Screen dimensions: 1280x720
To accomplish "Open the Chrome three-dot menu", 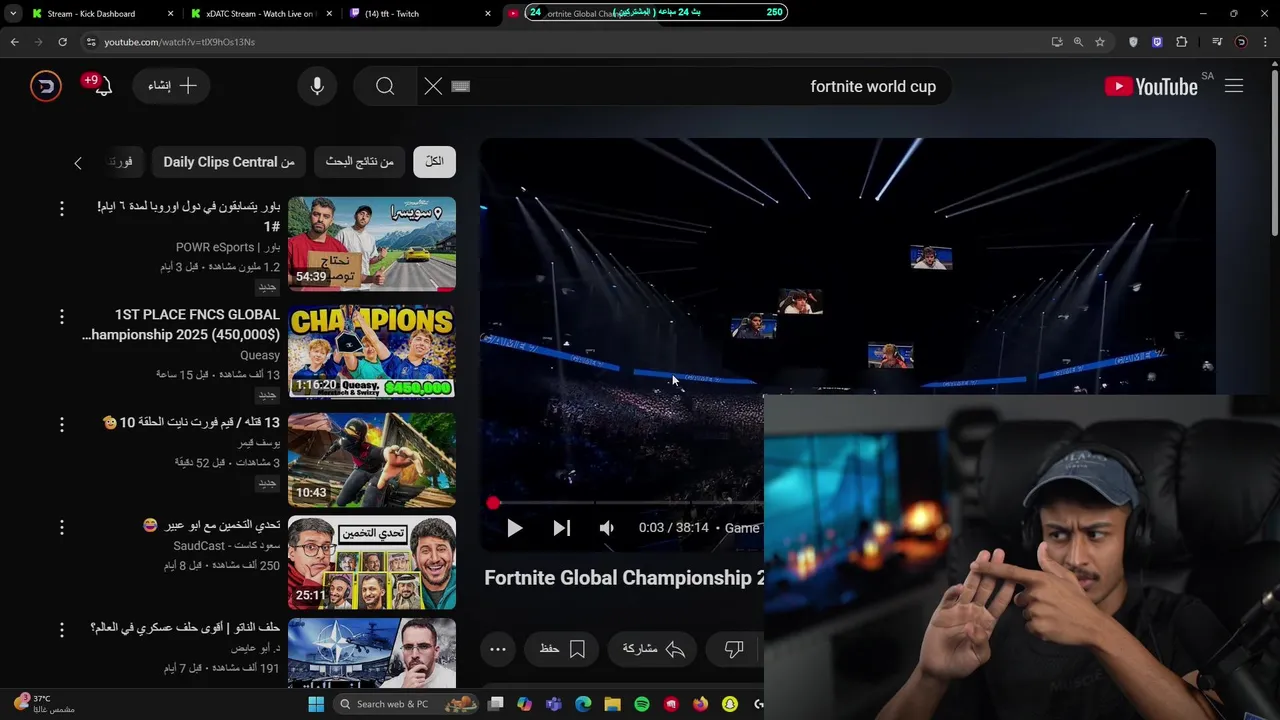I will coord(1266,42).
